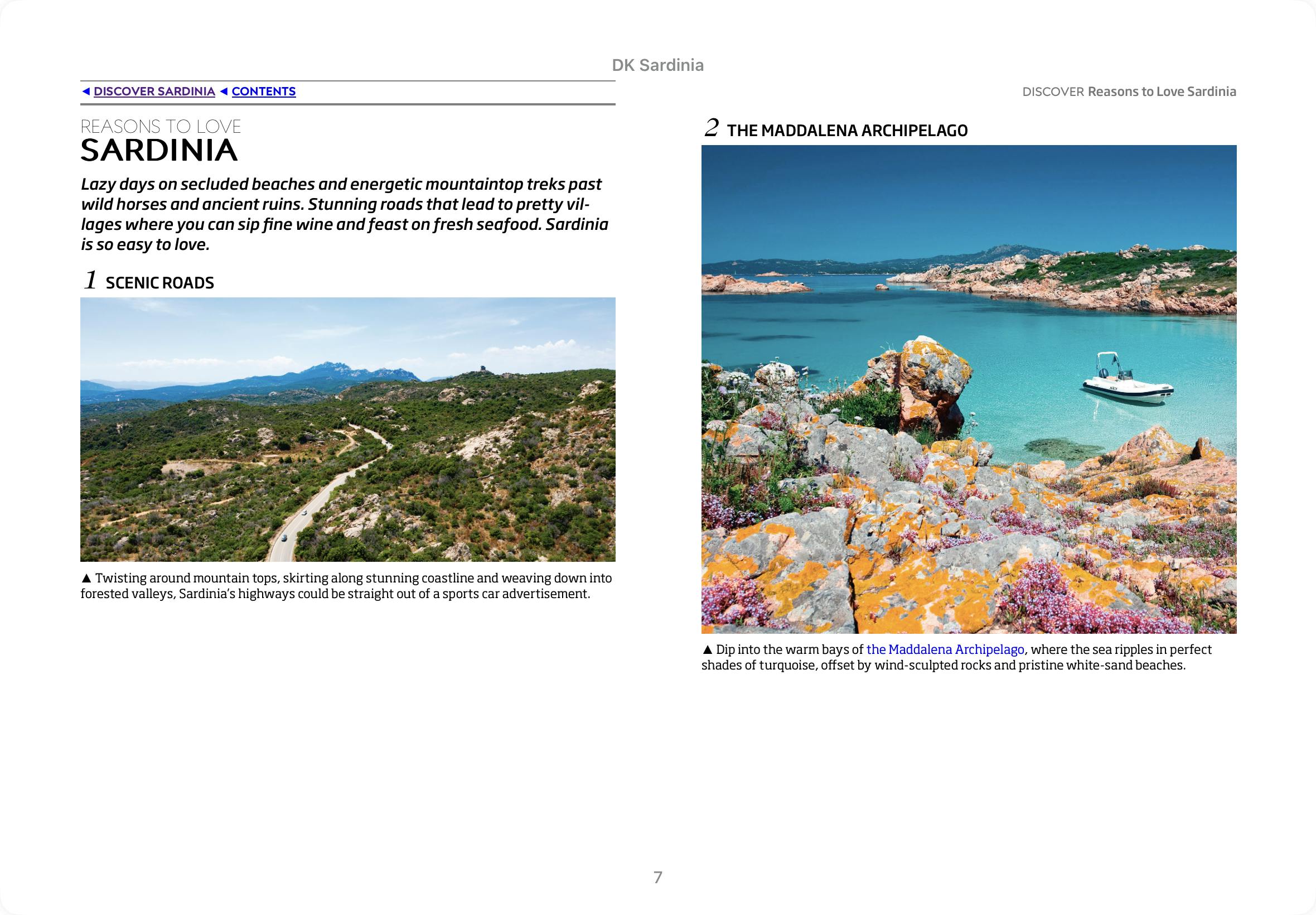Click the SCENIC ROADS heading

coord(160,283)
